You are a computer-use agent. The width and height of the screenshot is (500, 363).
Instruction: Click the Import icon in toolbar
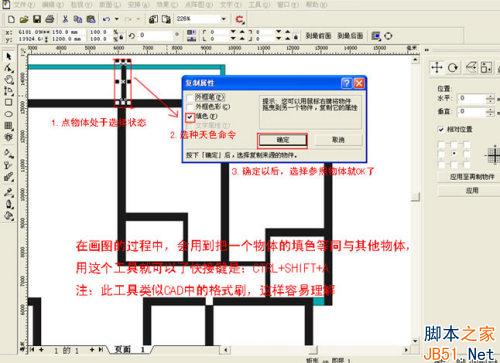153,19
